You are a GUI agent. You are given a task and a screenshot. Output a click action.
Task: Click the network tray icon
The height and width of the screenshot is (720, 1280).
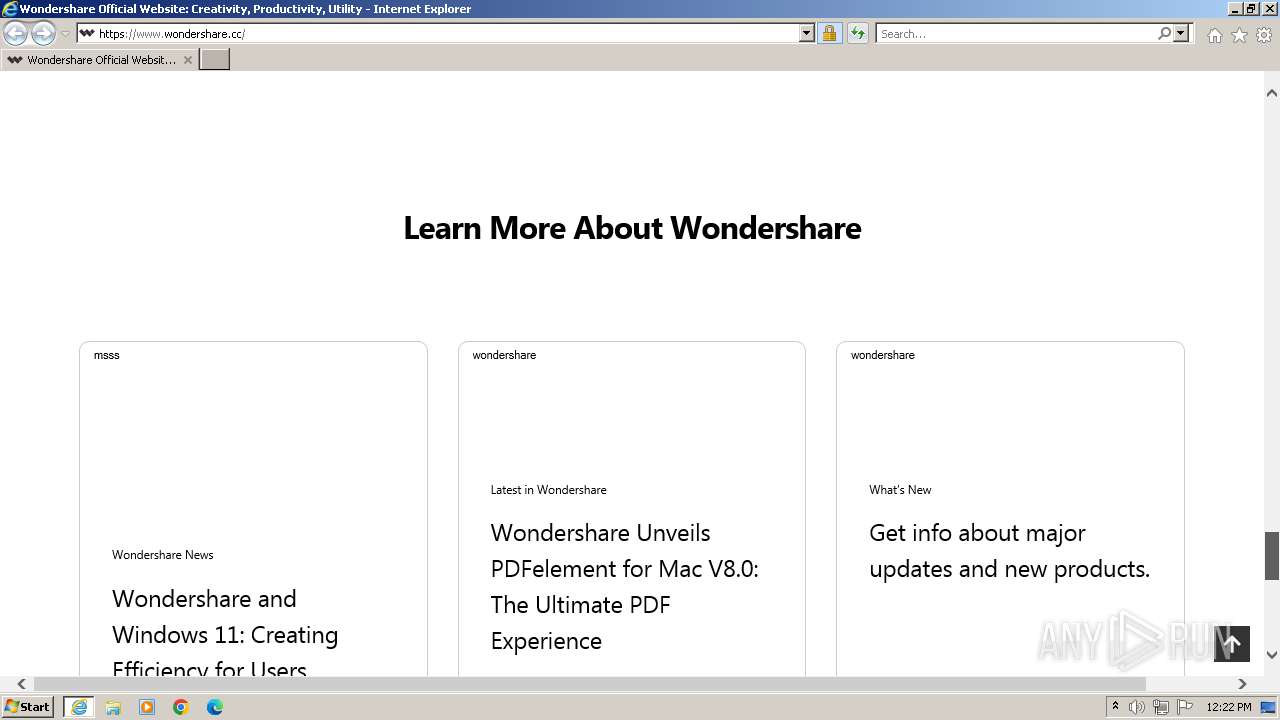point(1160,707)
